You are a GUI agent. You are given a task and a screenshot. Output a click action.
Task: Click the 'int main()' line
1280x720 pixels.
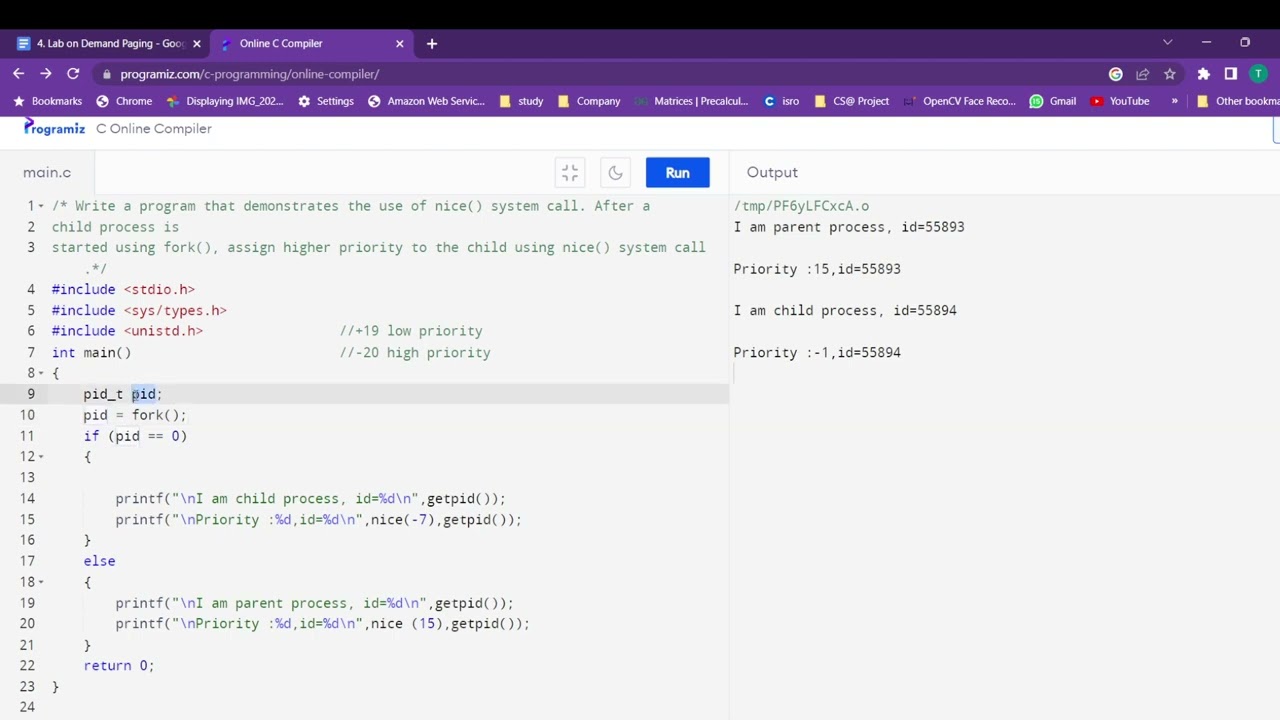click(x=91, y=353)
